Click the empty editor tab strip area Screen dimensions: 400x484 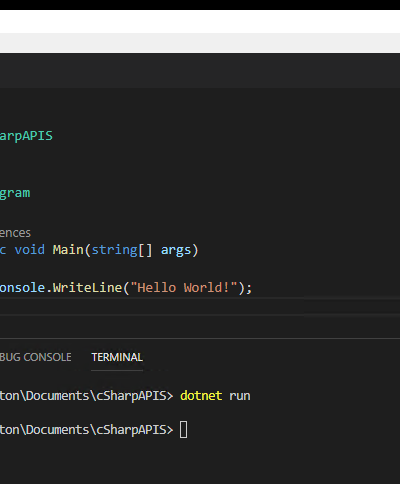[x=200, y=71]
